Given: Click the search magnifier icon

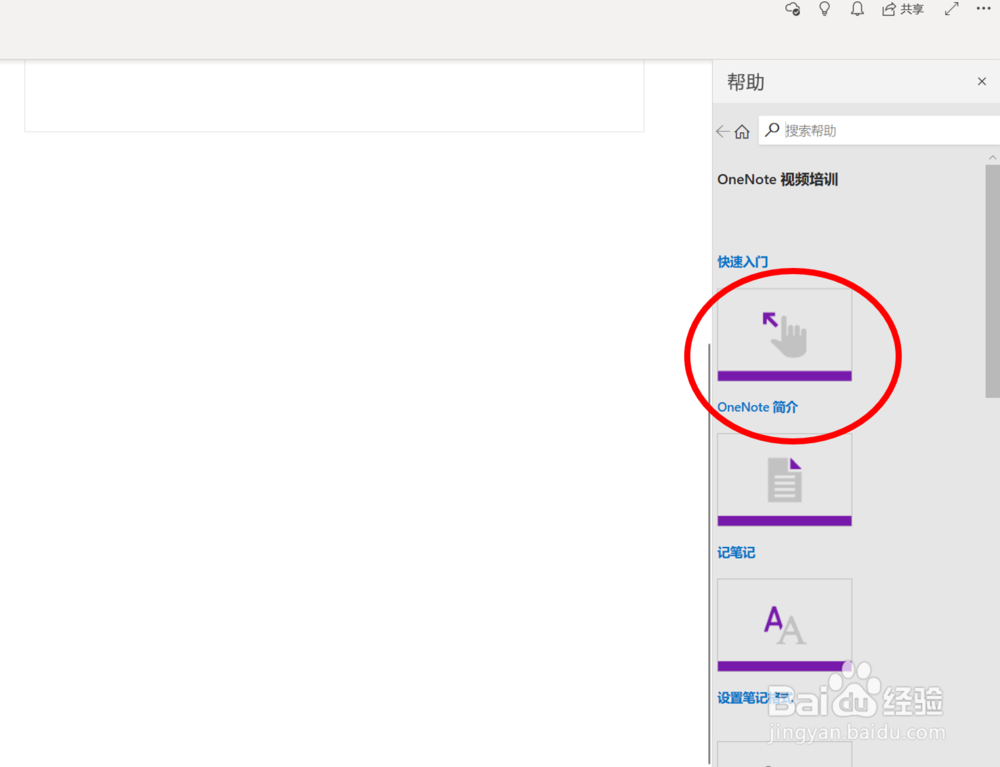Looking at the screenshot, I should (772, 130).
